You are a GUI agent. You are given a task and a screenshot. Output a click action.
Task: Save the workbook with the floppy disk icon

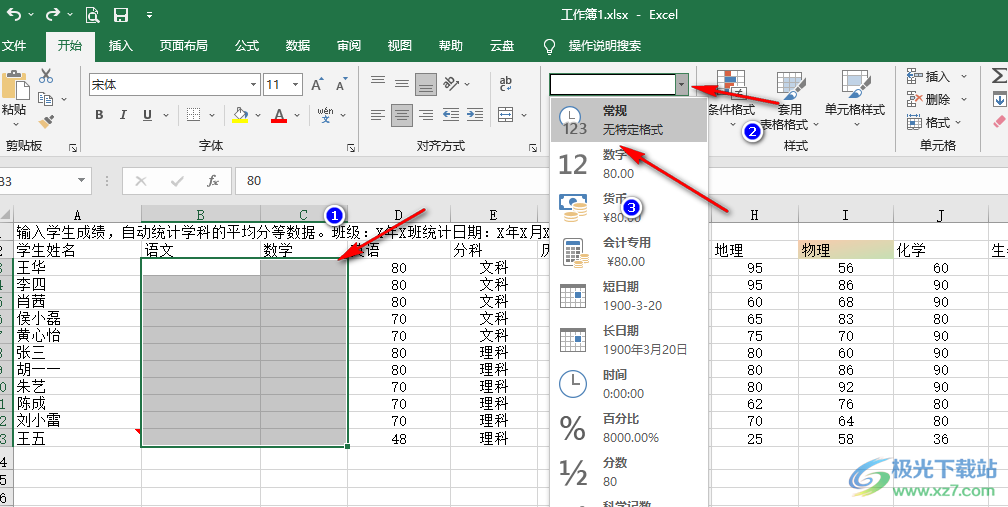[120, 14]
